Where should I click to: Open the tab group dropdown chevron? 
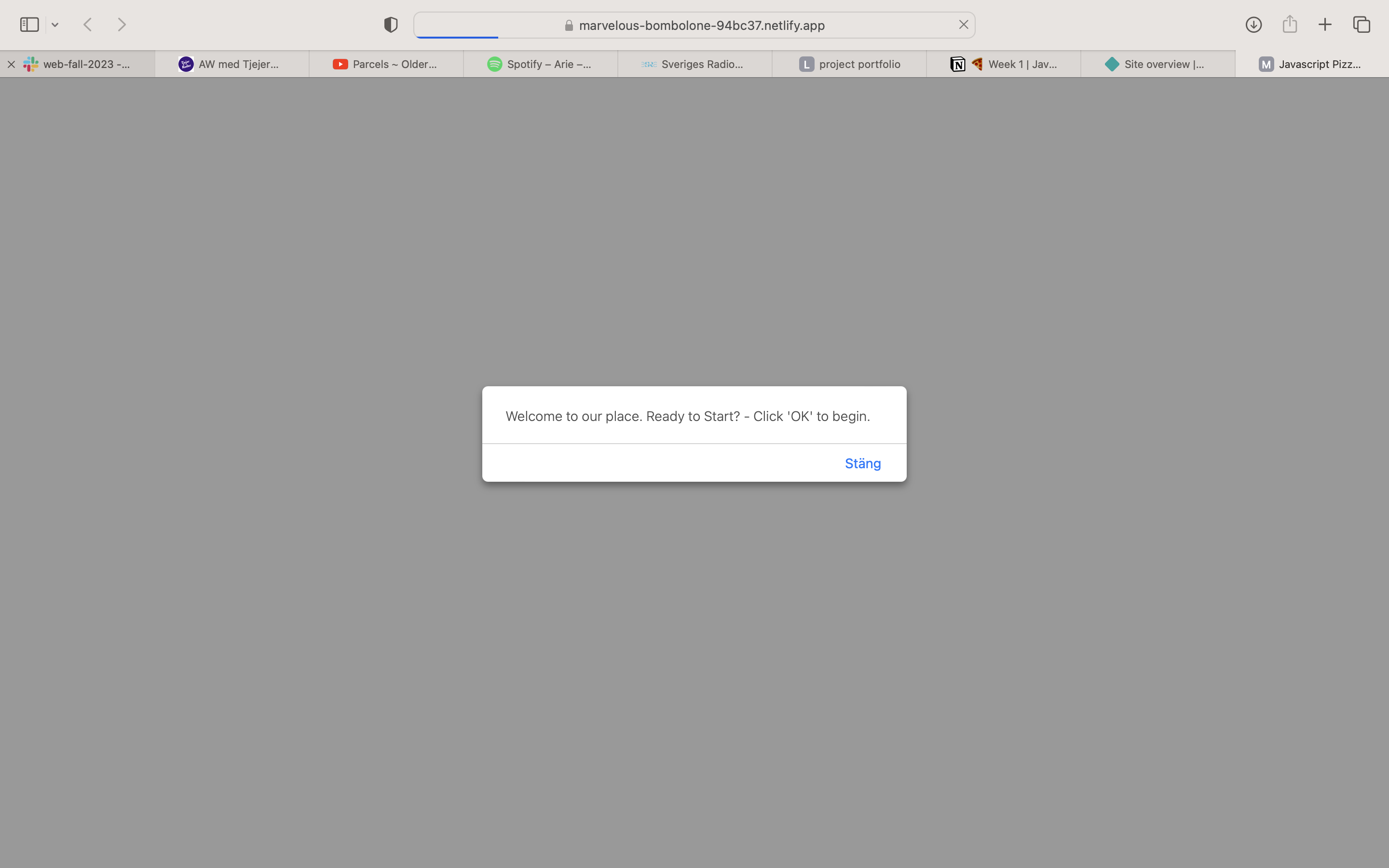pyautogui.click(x=55, y=25)
